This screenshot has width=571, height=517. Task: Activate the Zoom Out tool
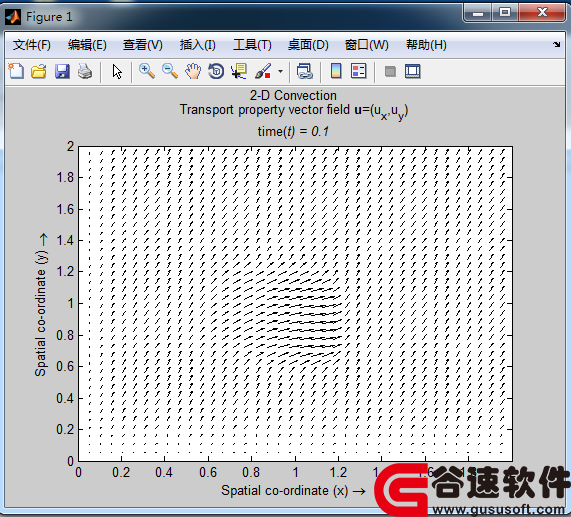pos(170,71)
